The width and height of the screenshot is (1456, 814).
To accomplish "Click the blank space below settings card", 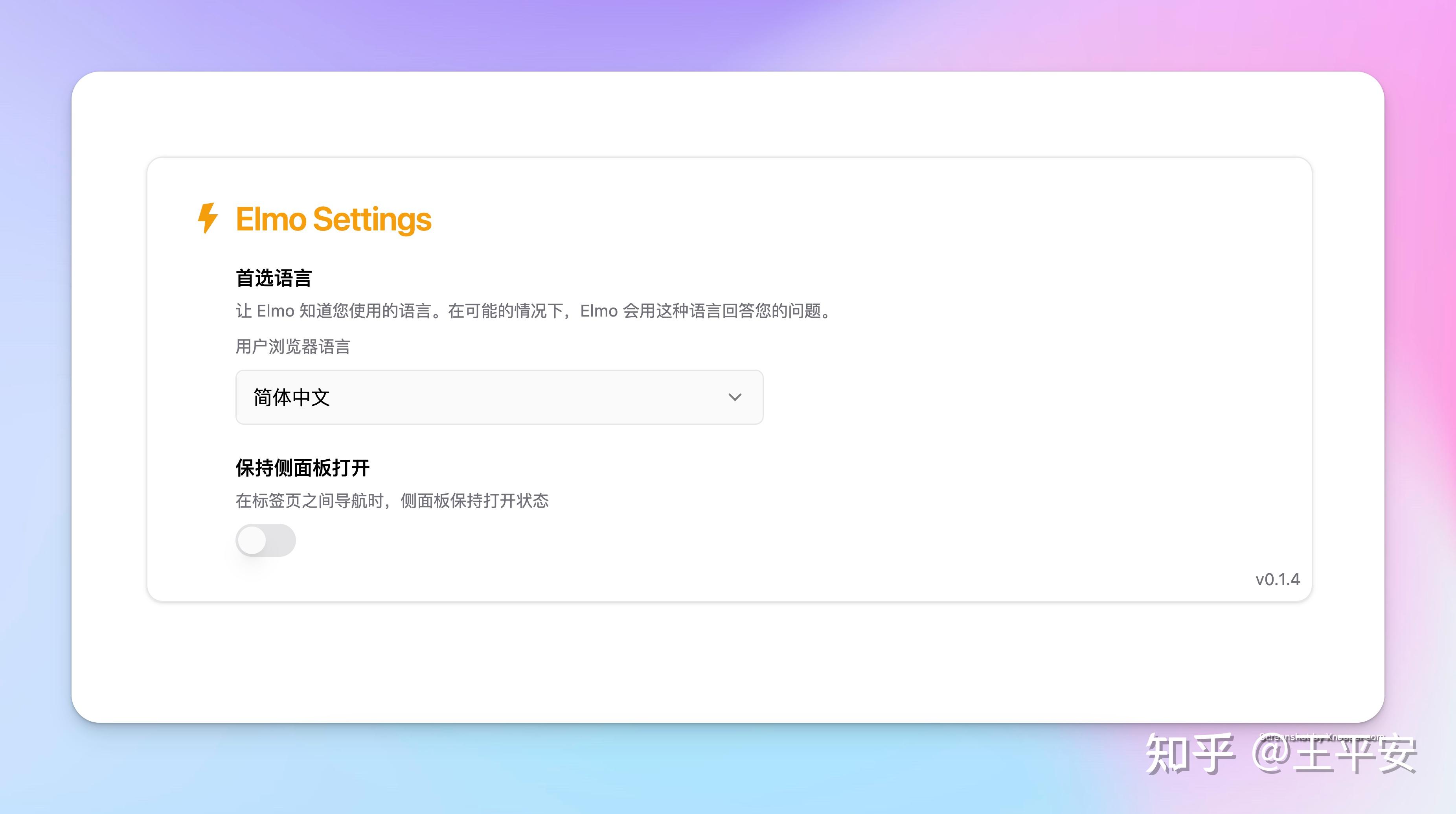I will click(728, 661).
